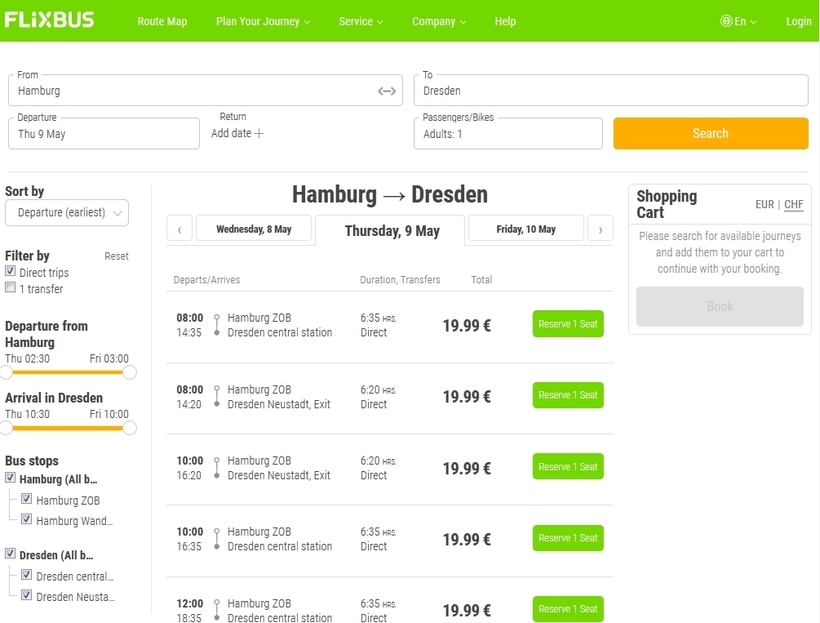Click the To field containing Dresden
820x623 pixels.
pyautogui.click(x=611, y=90)
